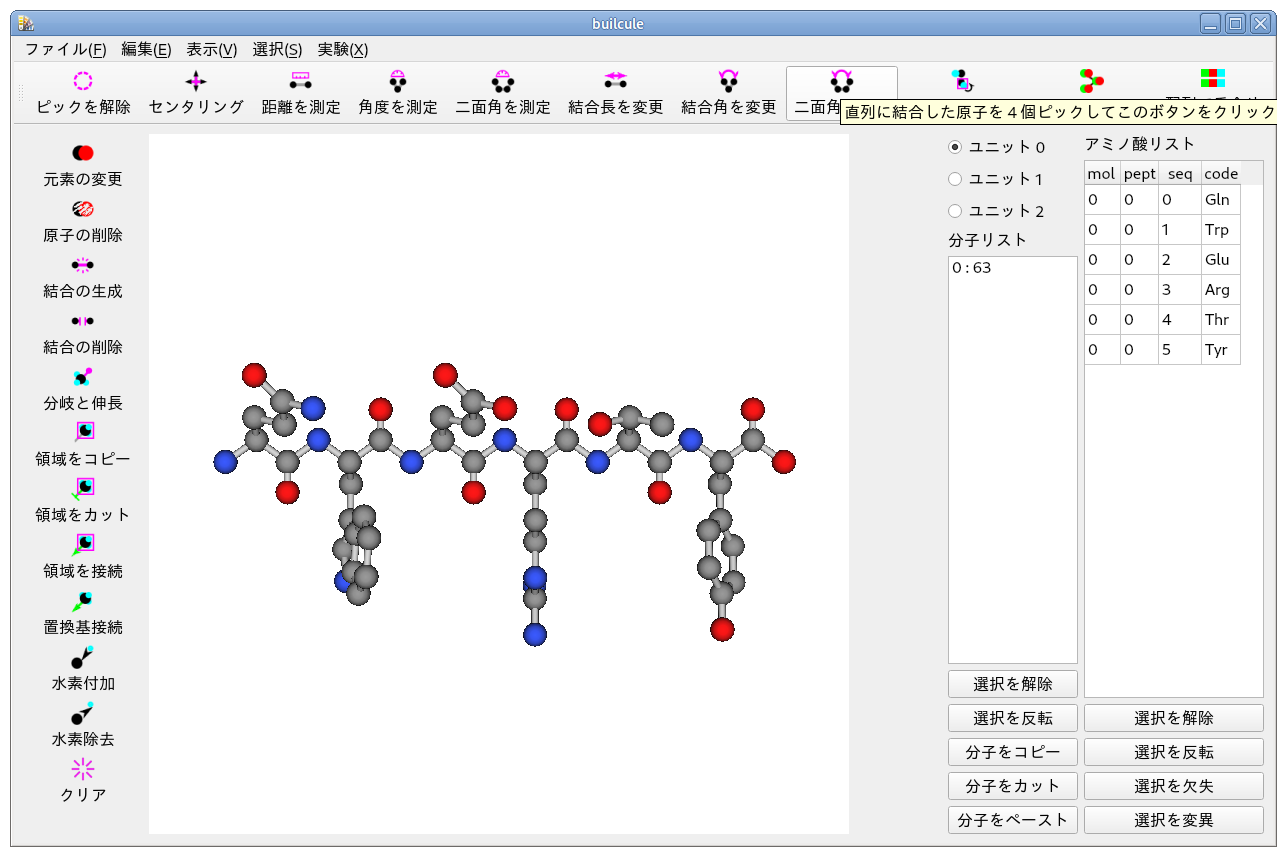Select molecule entry 0 : 63 in list
1287x857 pixels.
tap(972, 268)
